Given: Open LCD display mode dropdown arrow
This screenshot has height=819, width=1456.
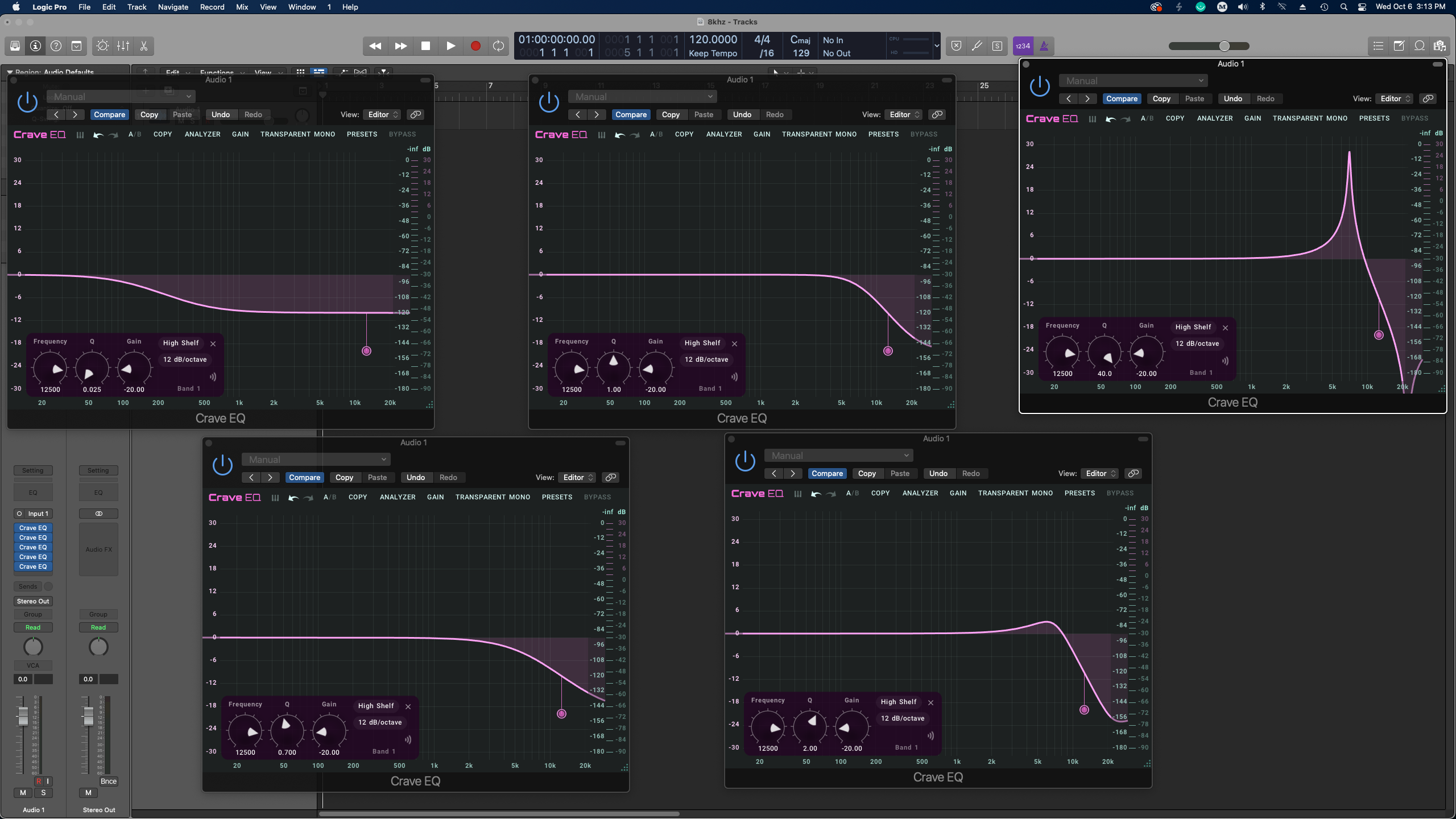Looking at the screenshot, I should pyautogui.click(x=936, y=46).
